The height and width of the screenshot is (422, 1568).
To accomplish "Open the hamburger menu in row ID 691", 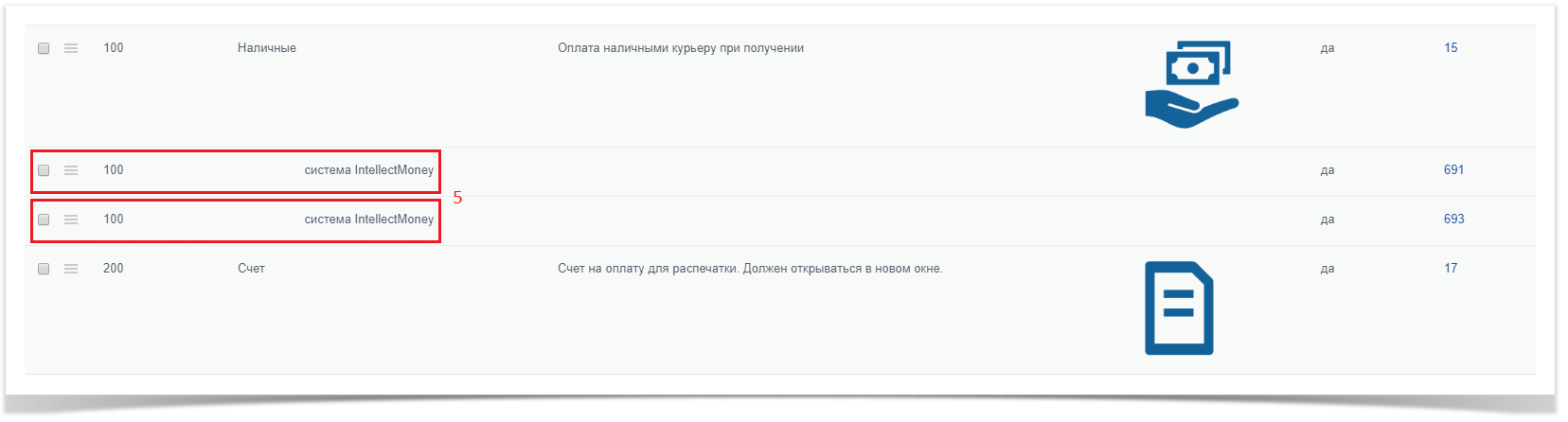I will [71, 170].
